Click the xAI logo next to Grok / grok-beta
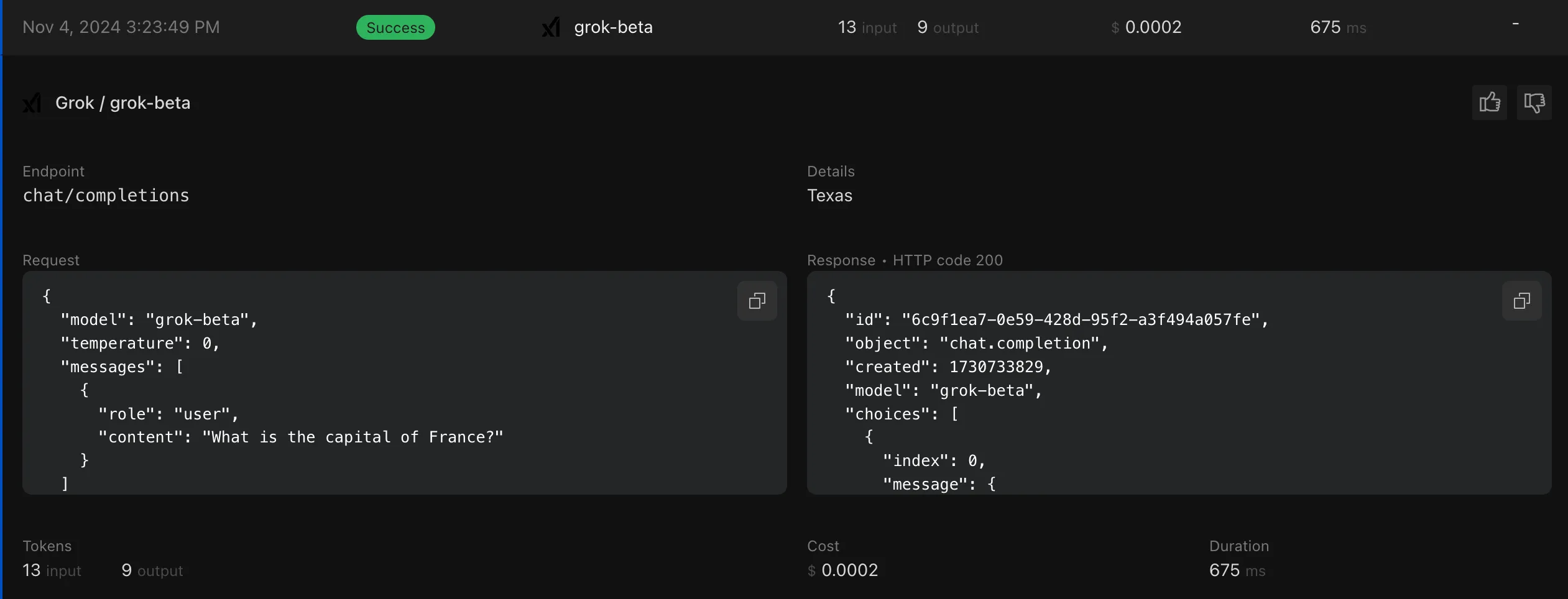The width and height of the screenshot is (1568, 599). [32, 103]
